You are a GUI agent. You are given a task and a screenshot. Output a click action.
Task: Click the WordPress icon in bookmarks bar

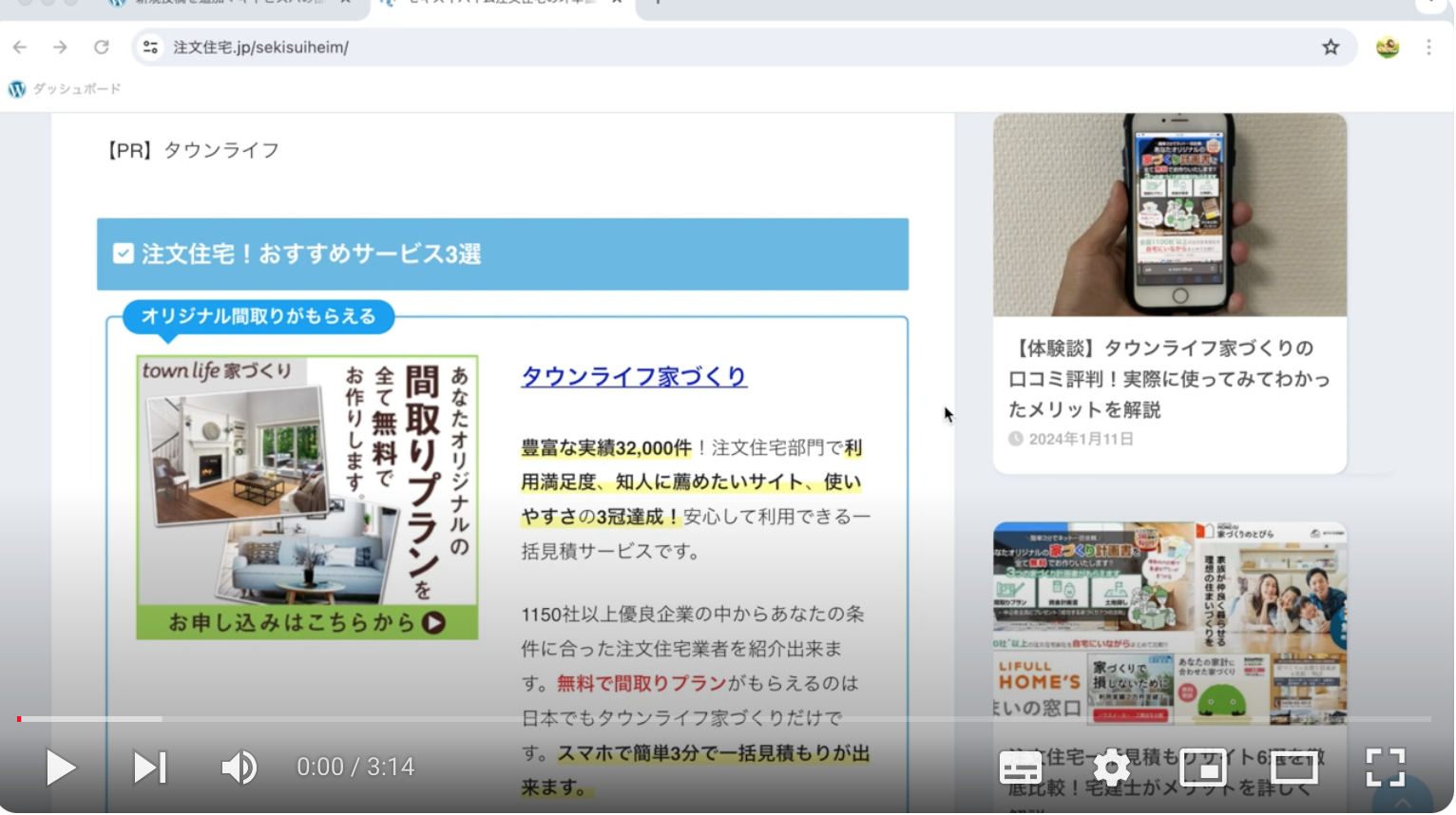[17, 89]
